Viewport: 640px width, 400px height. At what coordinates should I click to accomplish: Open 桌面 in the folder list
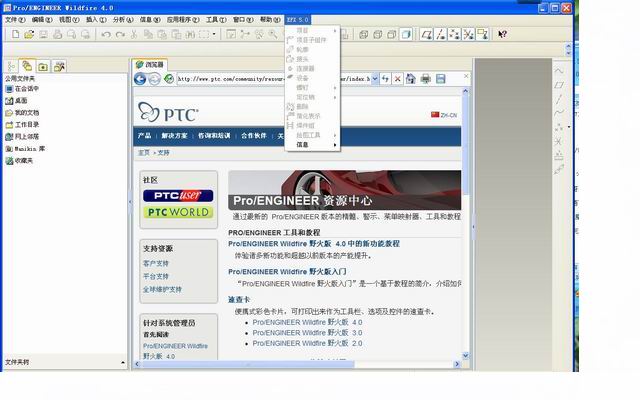(x=16, y=100)
